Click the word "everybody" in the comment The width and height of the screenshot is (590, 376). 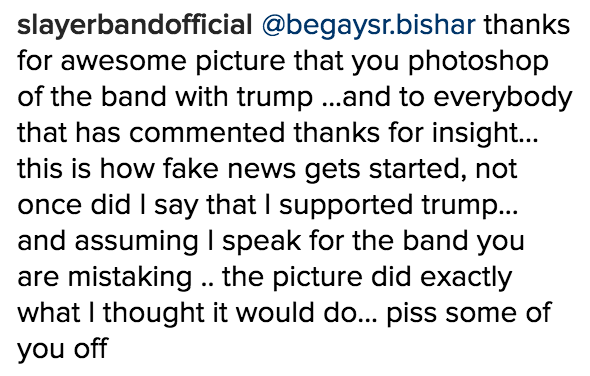pos(503,99)
